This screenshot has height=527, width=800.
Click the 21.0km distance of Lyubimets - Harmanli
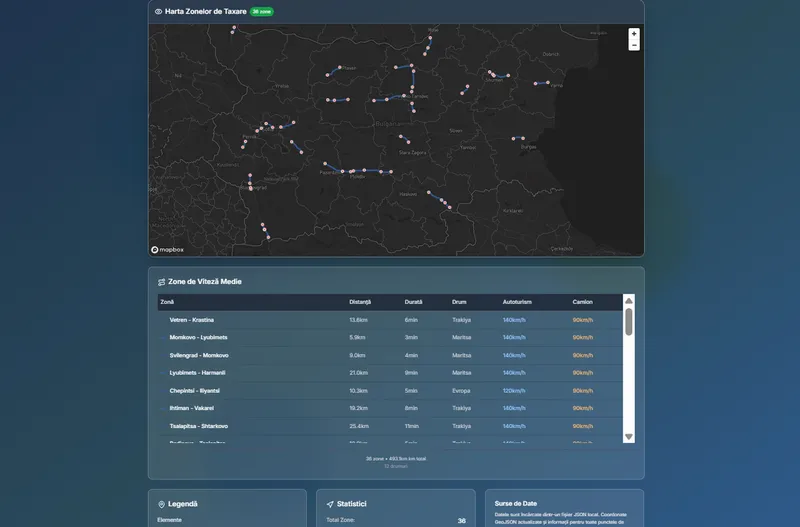358,372
